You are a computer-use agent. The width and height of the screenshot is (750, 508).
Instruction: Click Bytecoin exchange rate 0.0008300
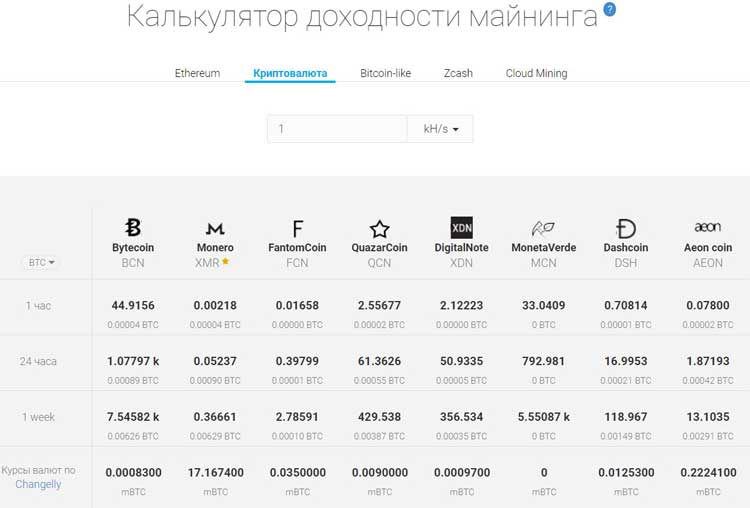[133, 473]
